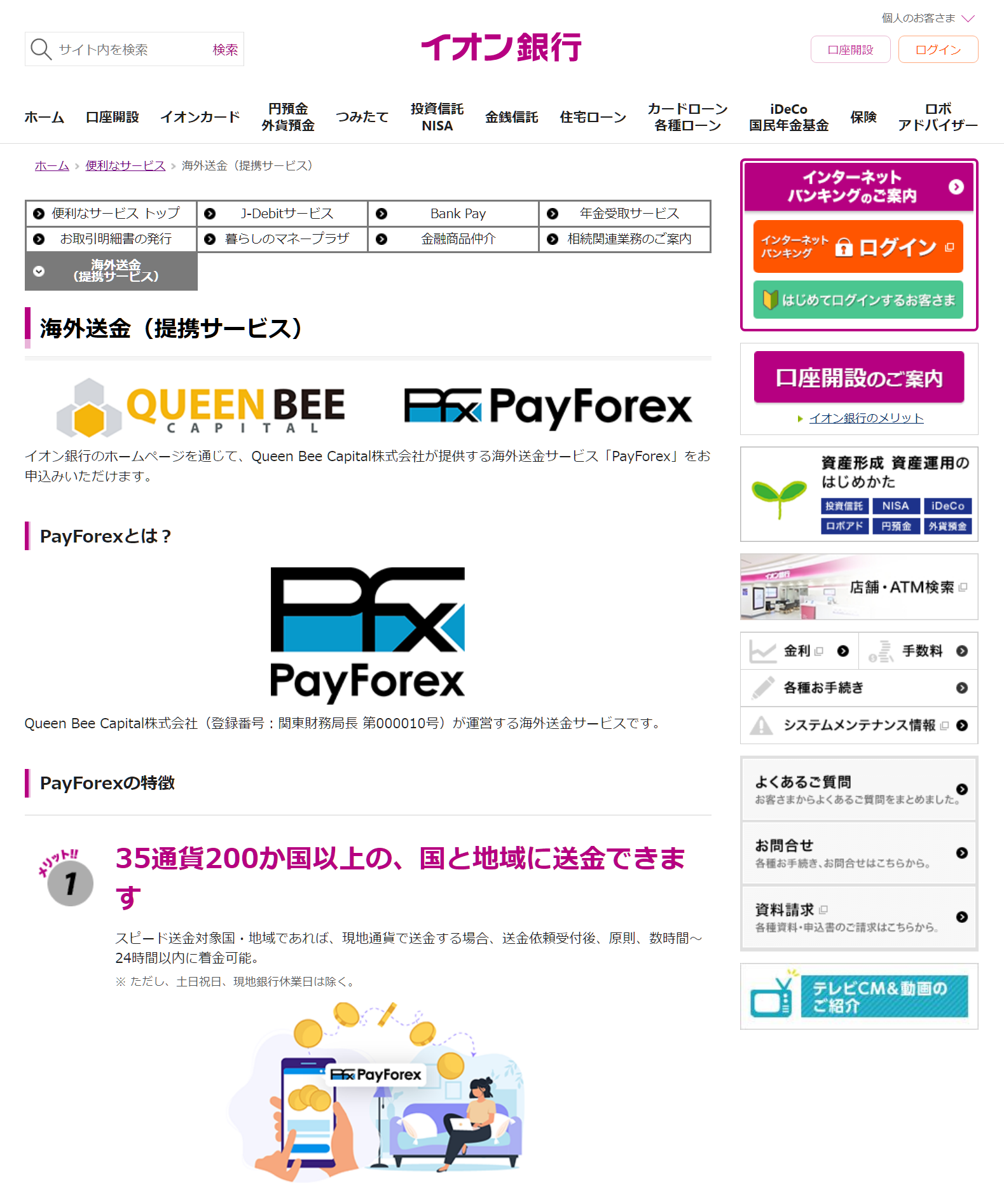Select the 暮らしのマネープラザ tab
Viewport: 1004px width, 1204px height.
point(283,239)
